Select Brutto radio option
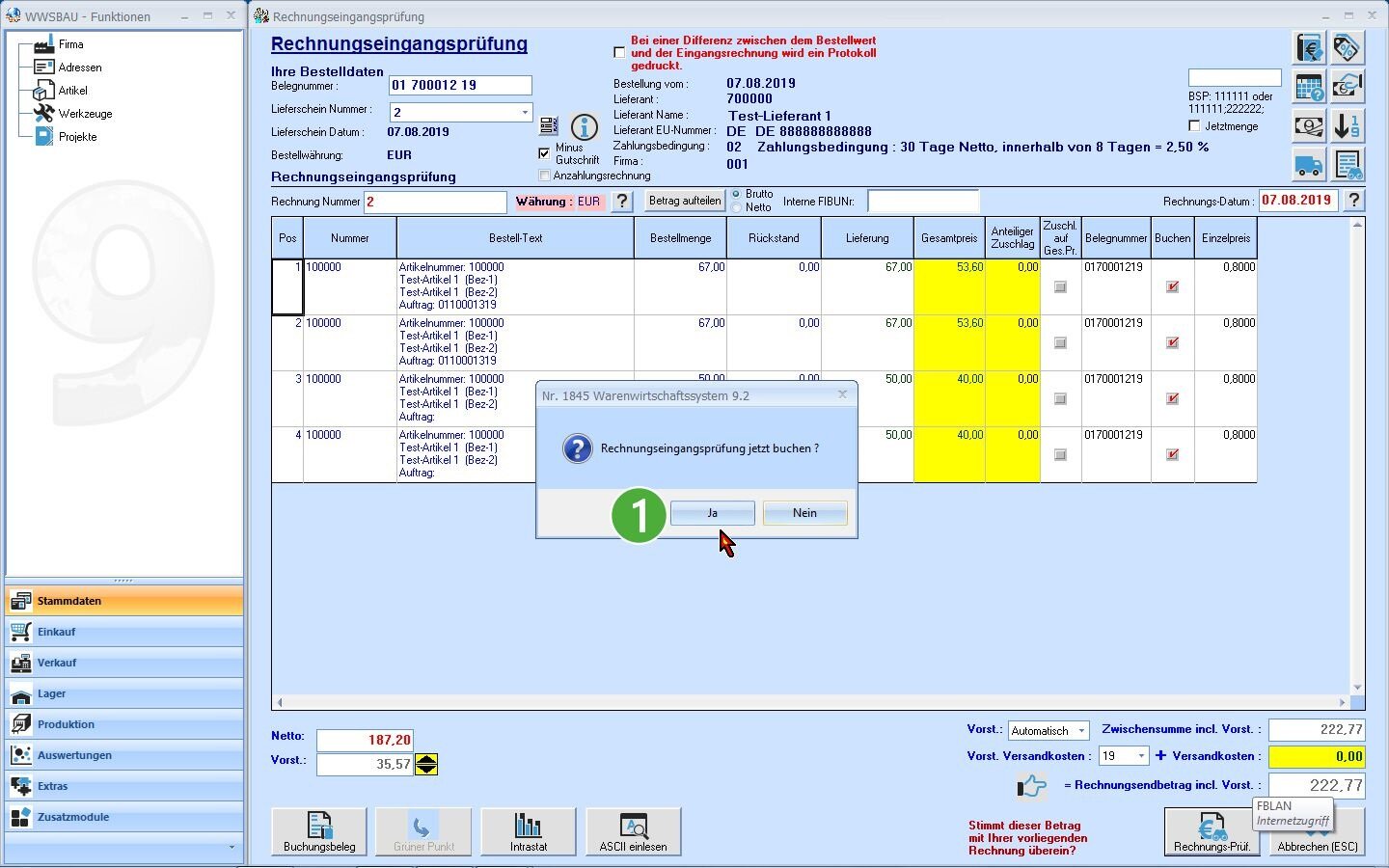 (x=737, y=194)
